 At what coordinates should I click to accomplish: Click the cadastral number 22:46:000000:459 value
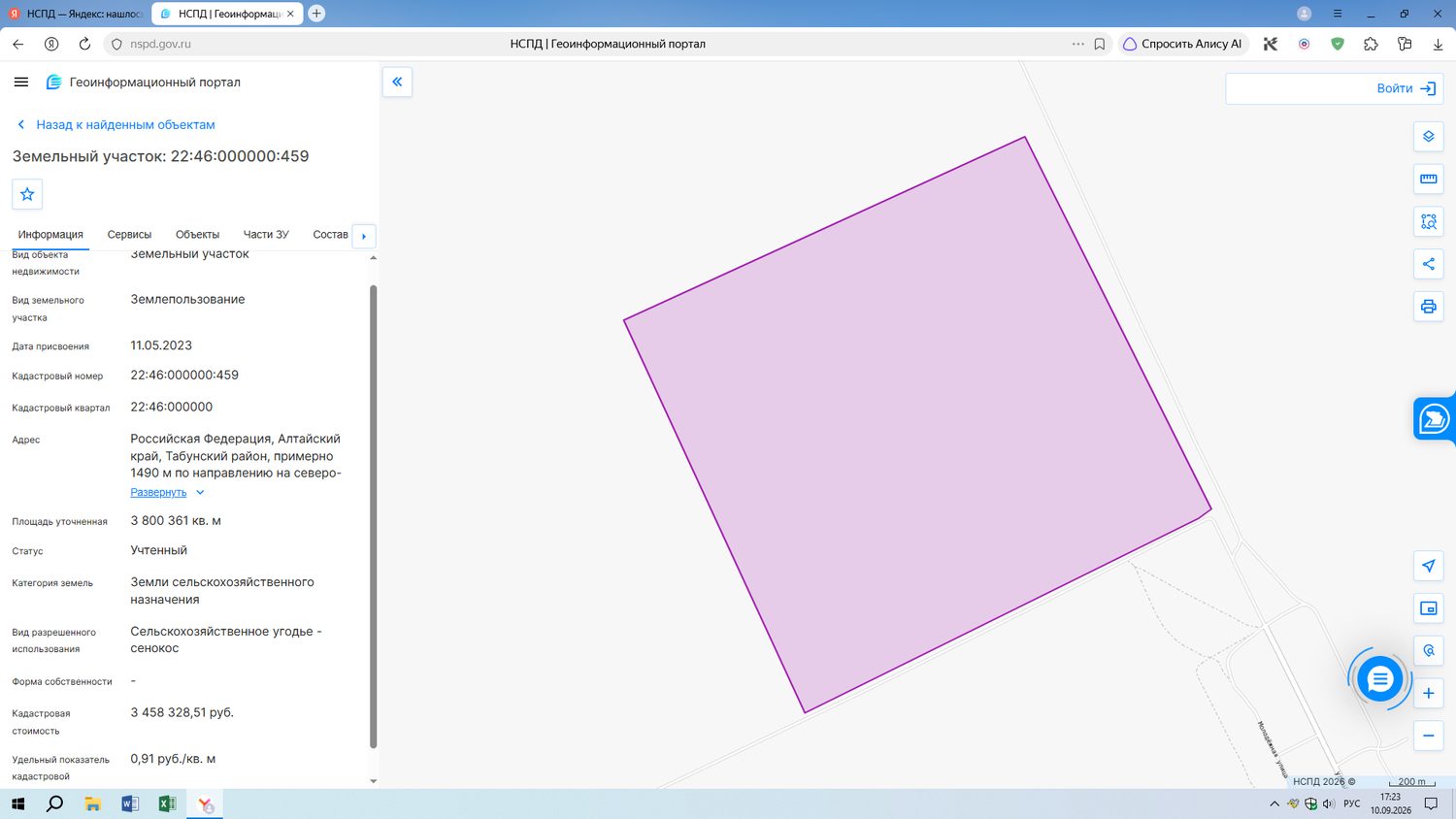pyautogui.click(x=184, y=375)
